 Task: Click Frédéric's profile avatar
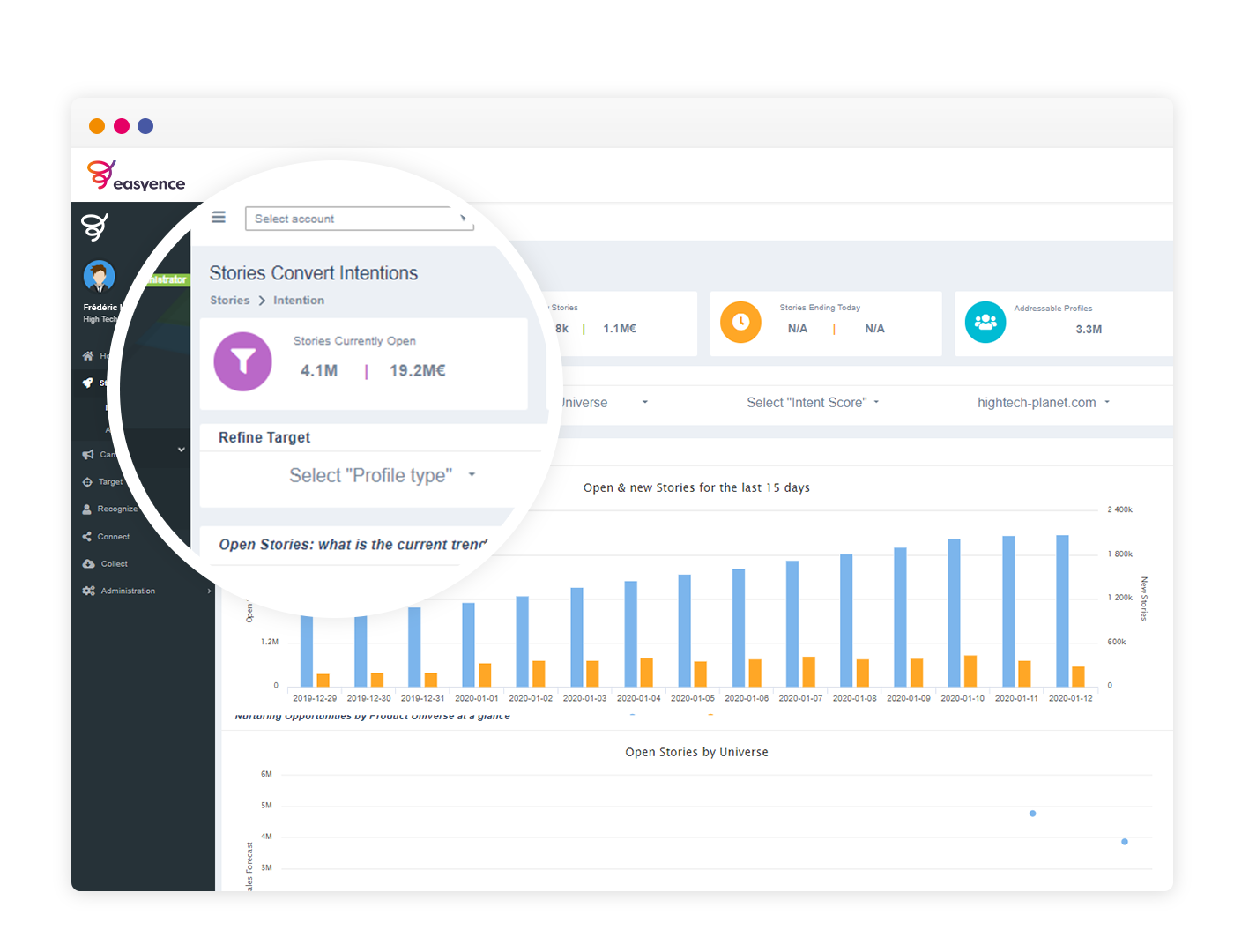(99, 275)
